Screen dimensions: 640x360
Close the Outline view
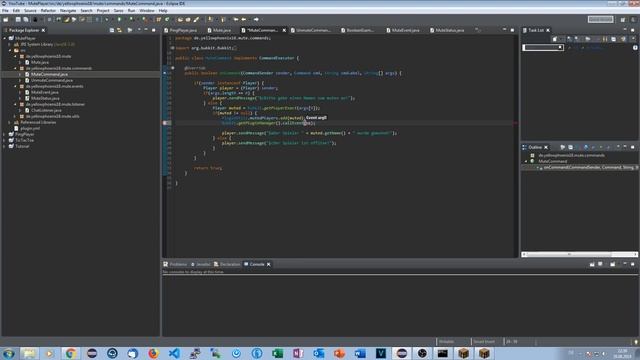tap(546, 147)
